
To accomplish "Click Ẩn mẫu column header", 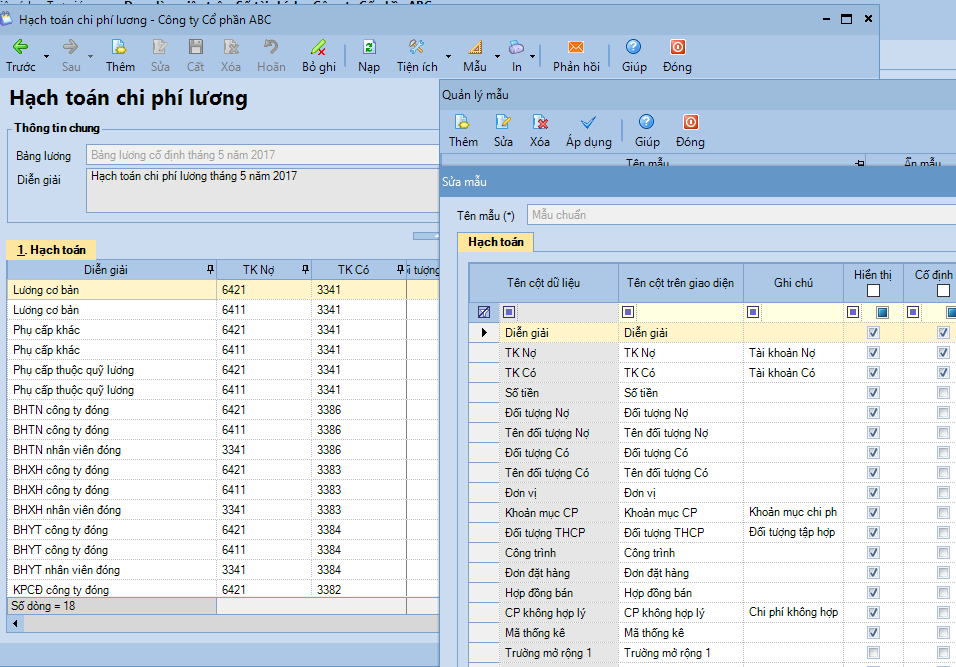I will pos(922,162).
